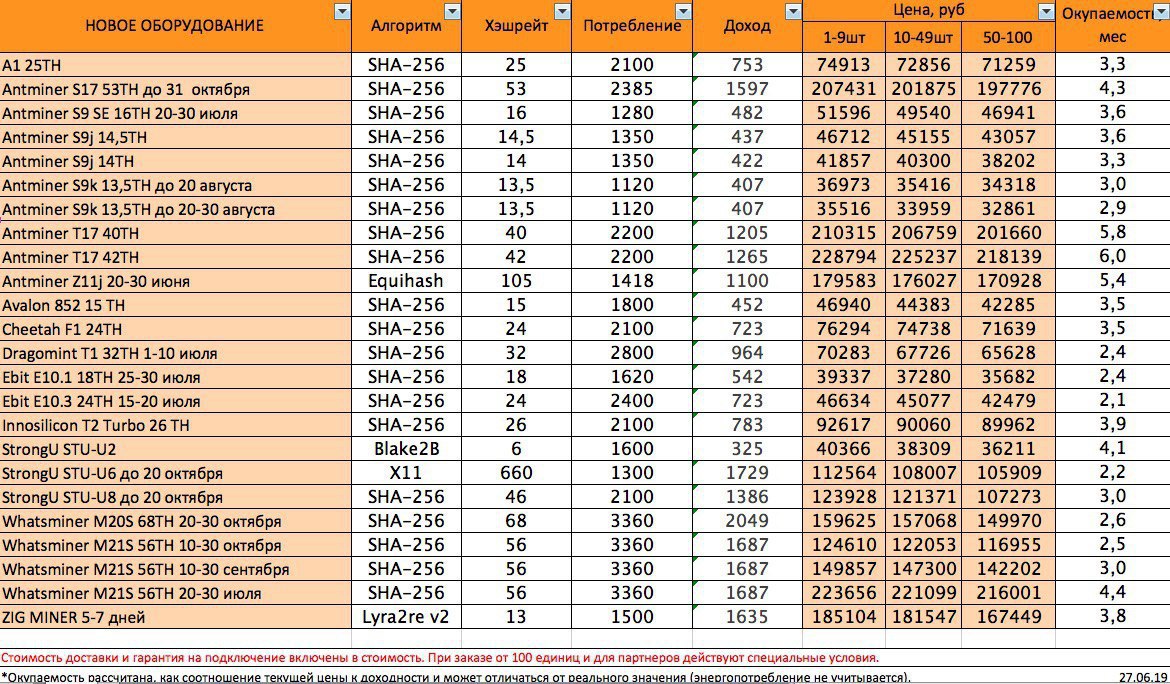Select the 1-9шт price subheader

tap(844, 37)
